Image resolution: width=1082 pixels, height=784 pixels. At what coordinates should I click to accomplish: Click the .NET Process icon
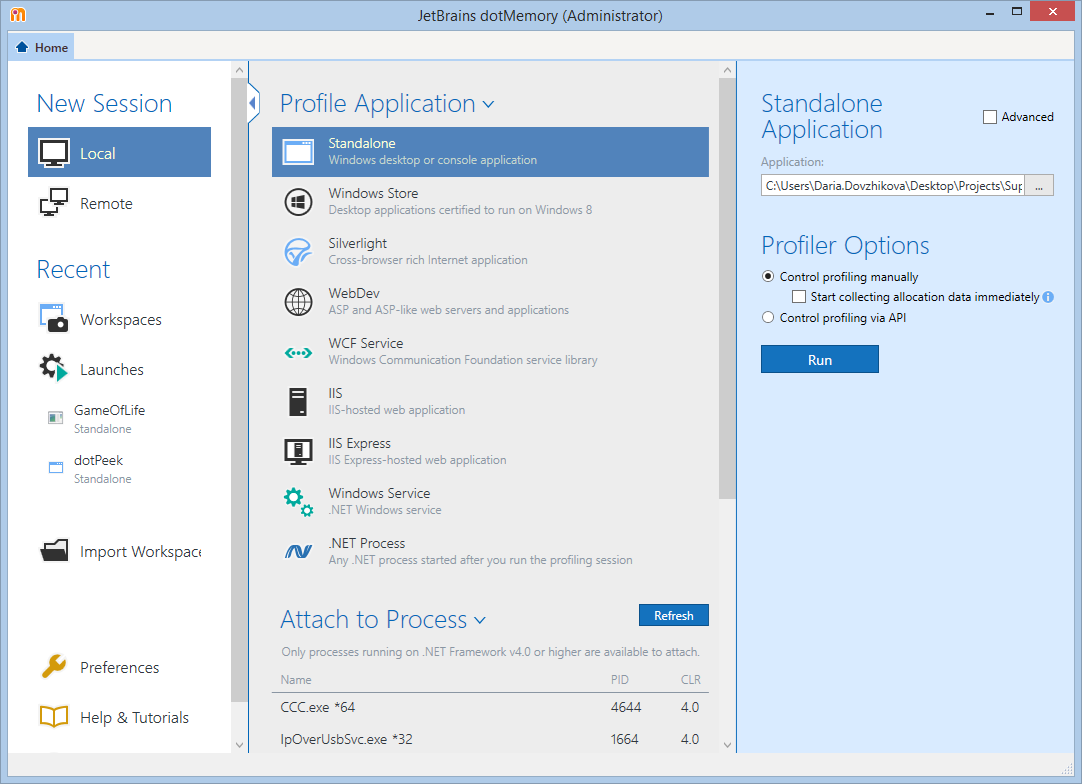(299, 551)
